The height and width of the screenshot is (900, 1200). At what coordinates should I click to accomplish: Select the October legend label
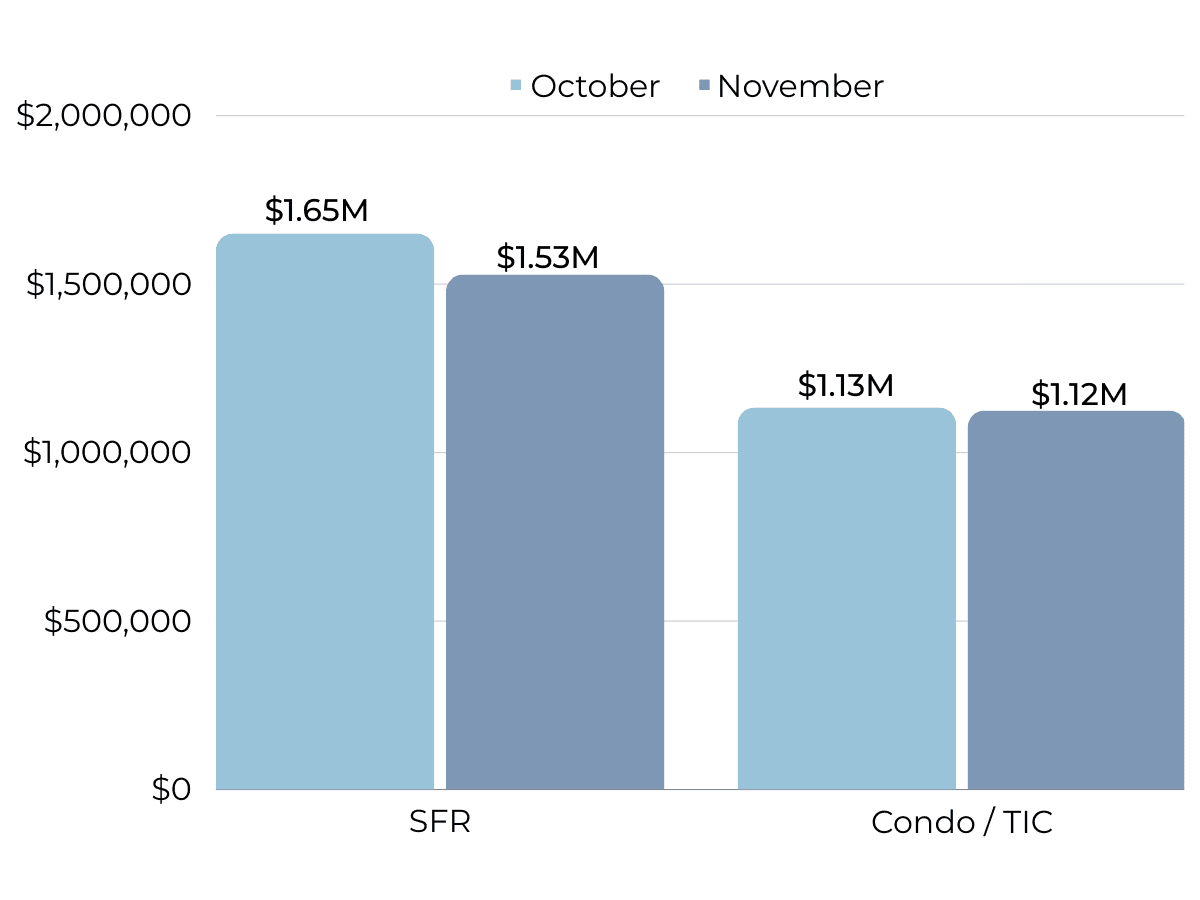point(595,86)
